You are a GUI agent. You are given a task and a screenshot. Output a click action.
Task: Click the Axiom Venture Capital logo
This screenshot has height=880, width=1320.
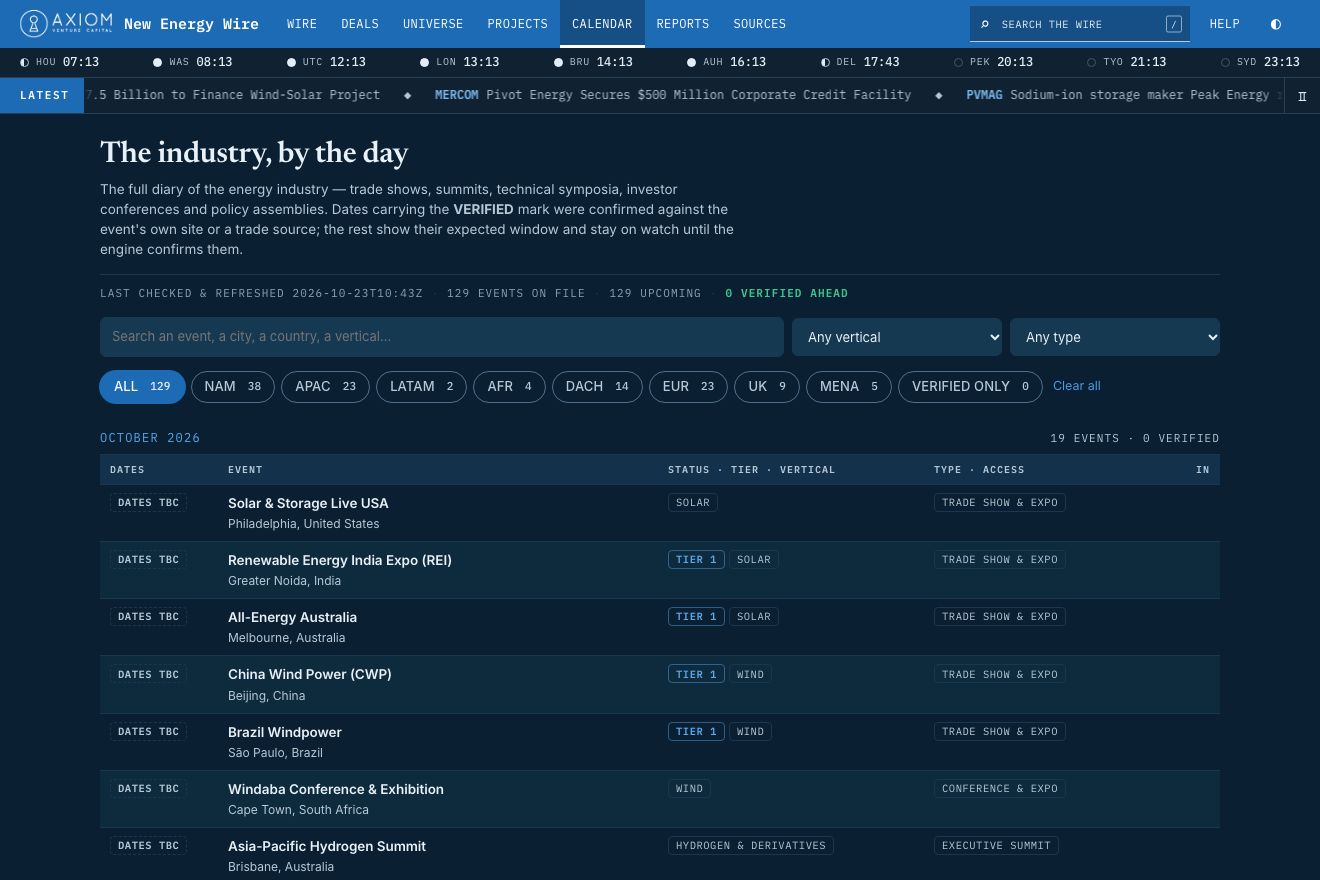66,24
